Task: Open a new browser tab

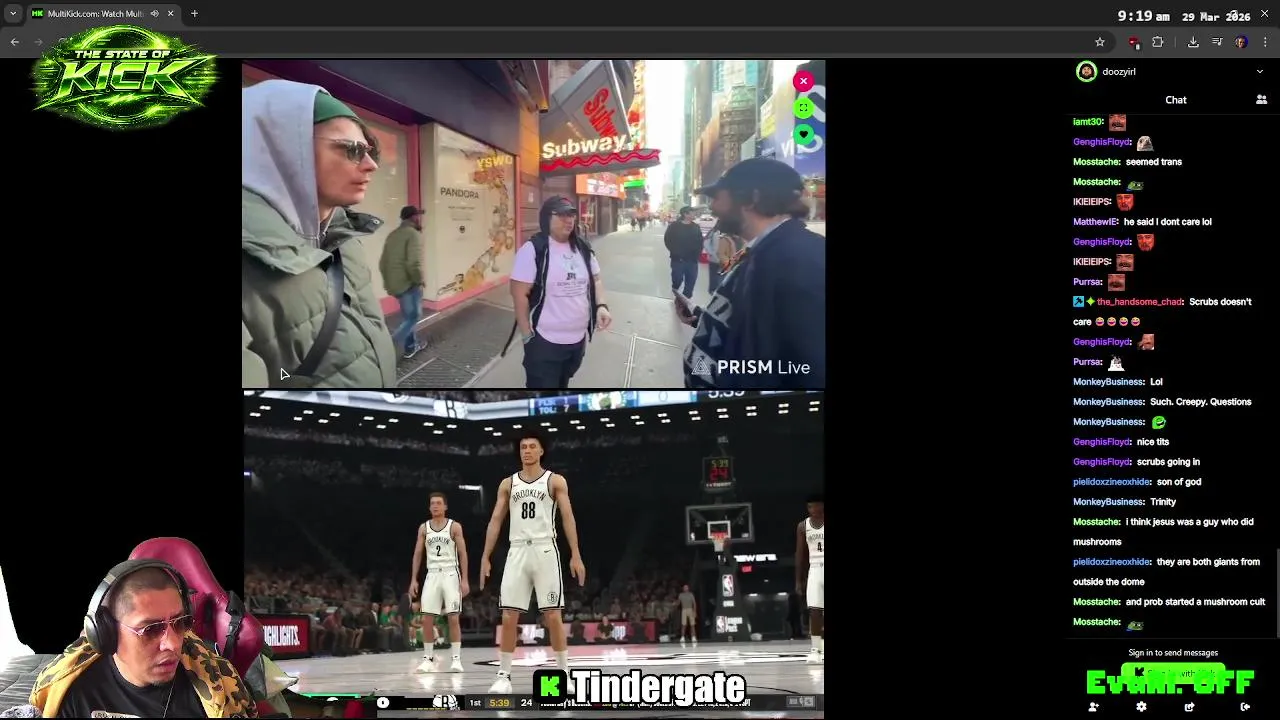Action: [x=194, y=14]
